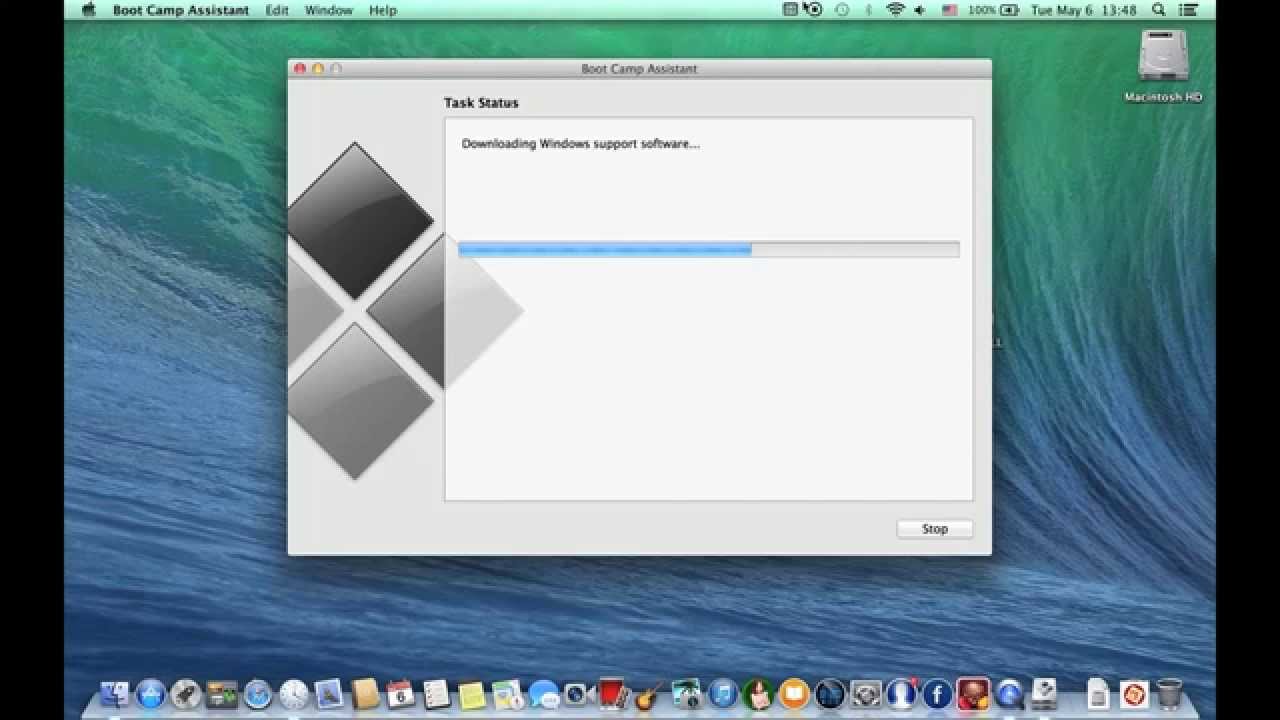Click the Time Machine menu bar icon
This screenshot has width=1280, height=720.
coord(842,10)
